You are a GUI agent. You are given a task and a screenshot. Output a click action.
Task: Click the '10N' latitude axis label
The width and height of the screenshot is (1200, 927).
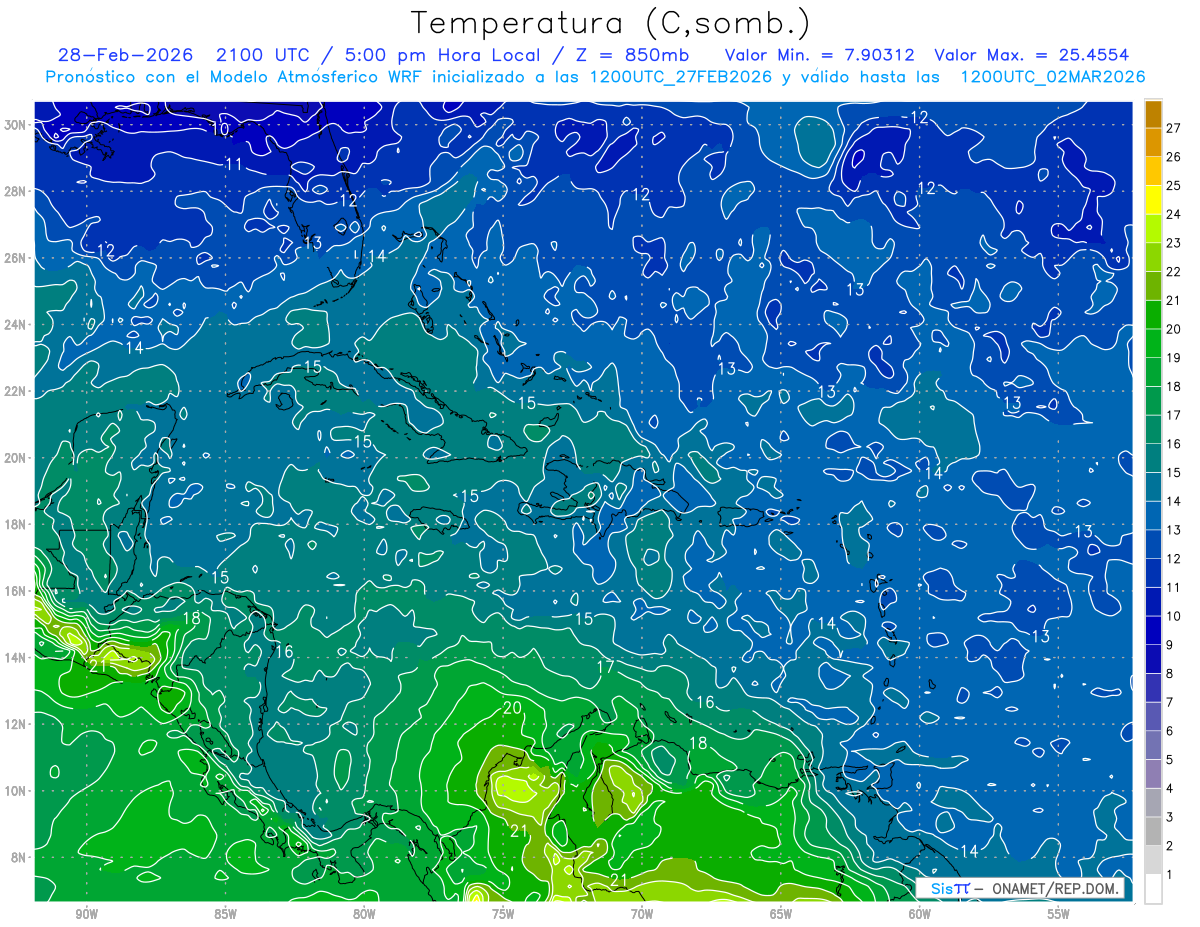16,791
